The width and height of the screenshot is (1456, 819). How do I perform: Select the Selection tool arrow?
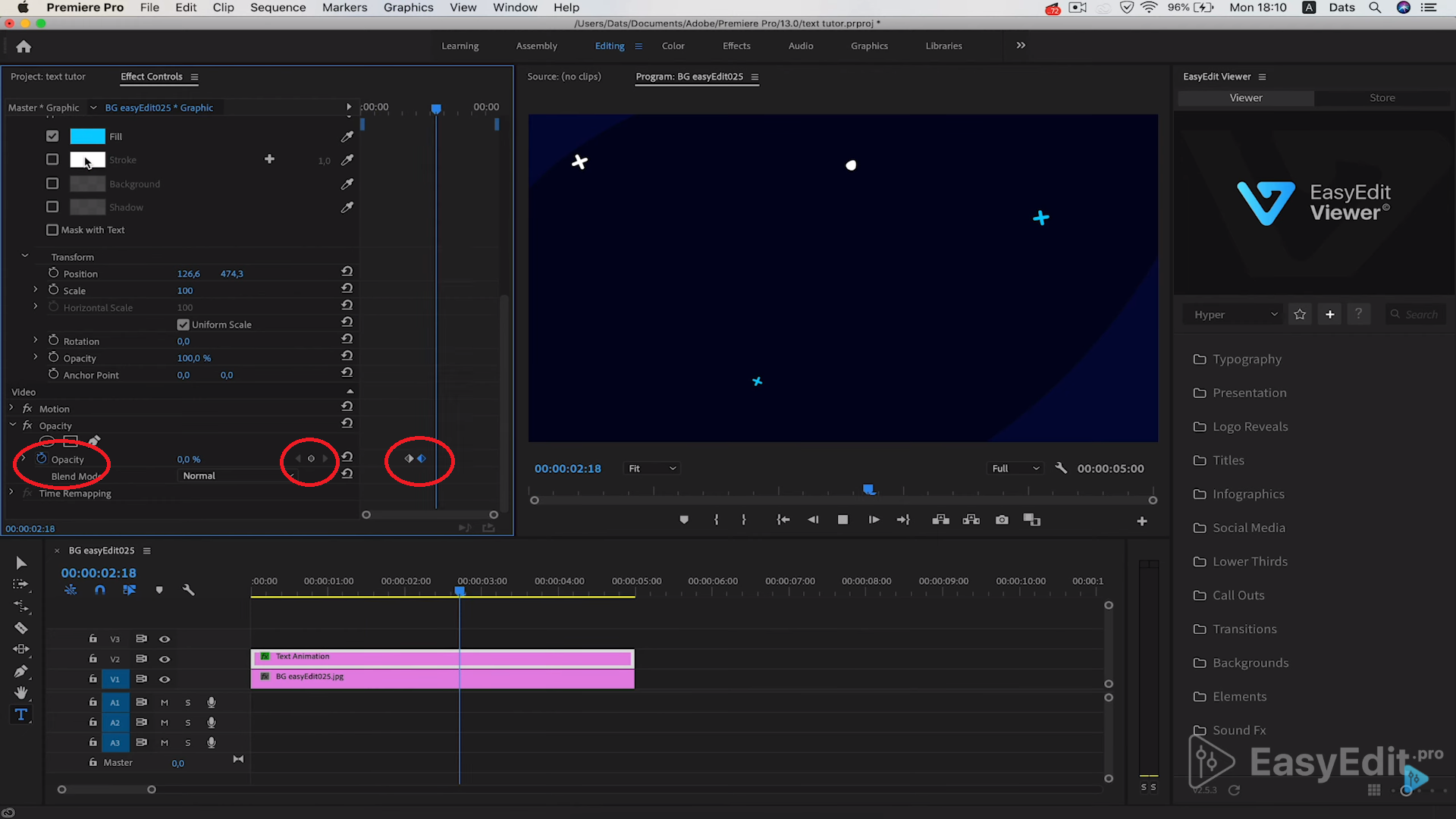tap(21, 563)
